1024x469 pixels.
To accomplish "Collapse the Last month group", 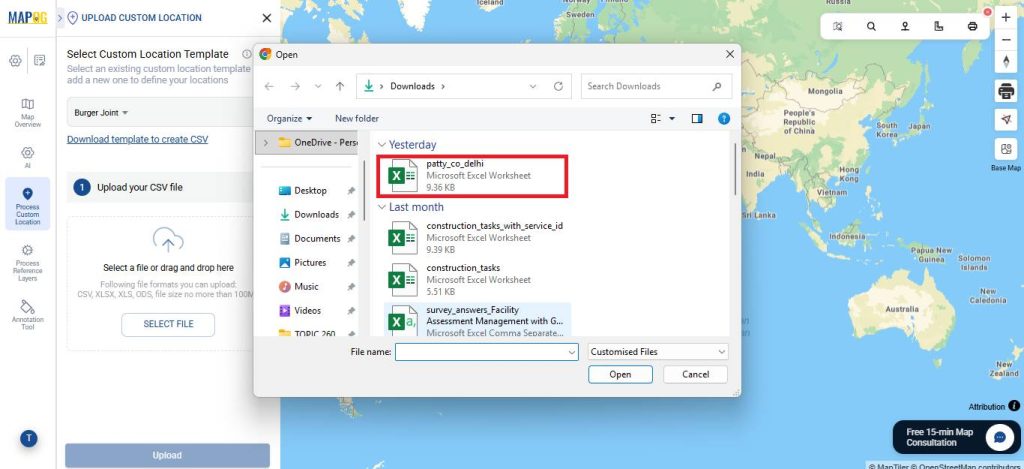I will (382, 207).
